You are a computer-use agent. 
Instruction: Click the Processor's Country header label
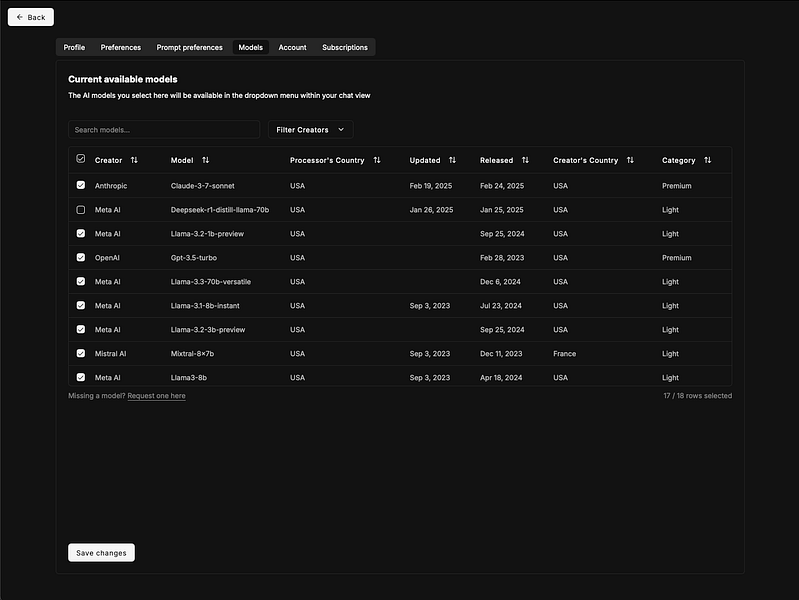(327, 160)
